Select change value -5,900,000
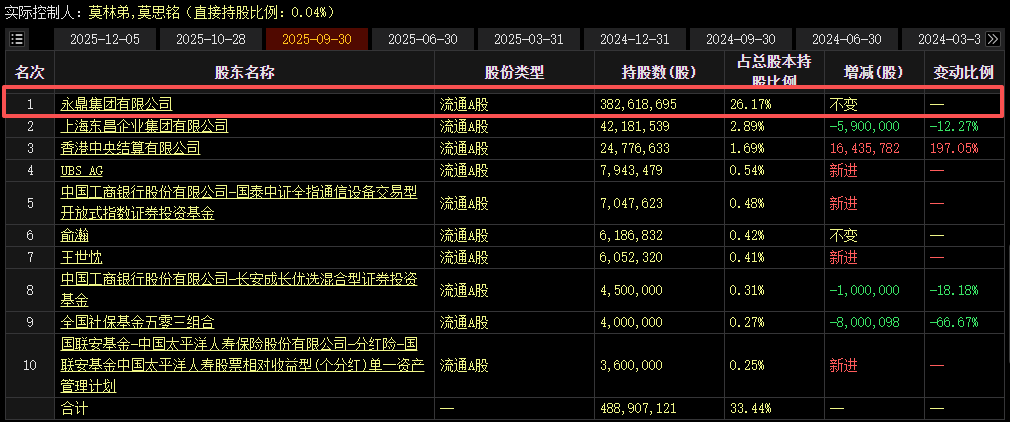The image size is (1010, 422). tap(864, 126)
